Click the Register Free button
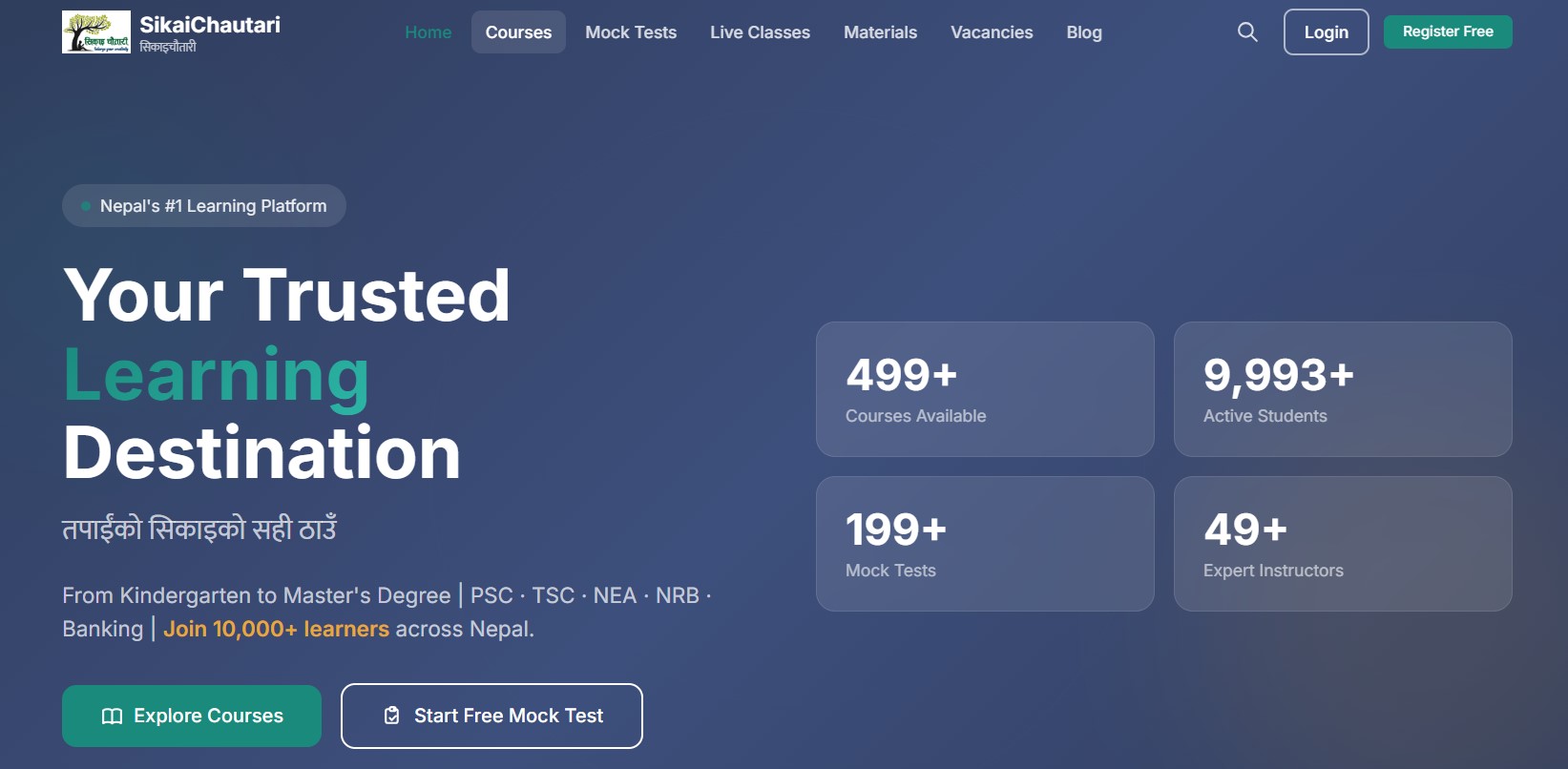 tap(1448, 31)
